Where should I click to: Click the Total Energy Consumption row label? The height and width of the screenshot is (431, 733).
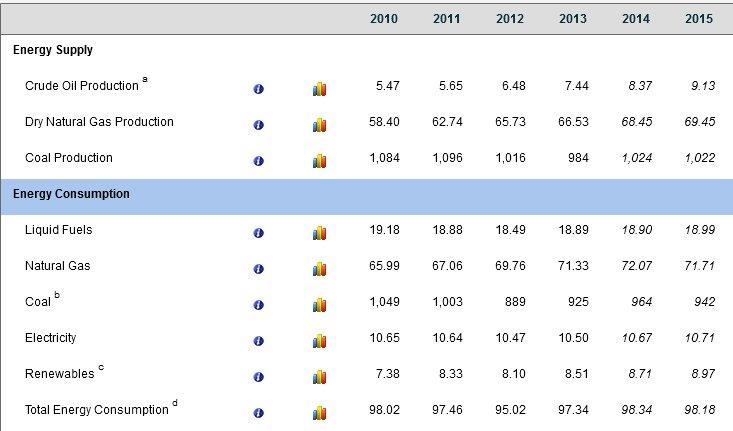(97, 410)
